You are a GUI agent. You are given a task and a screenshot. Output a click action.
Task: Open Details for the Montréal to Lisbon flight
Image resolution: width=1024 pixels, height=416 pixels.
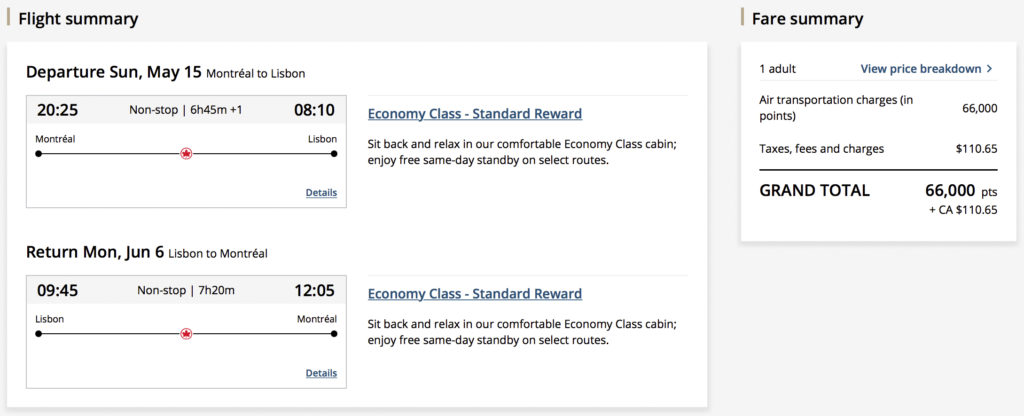point(321,193)
